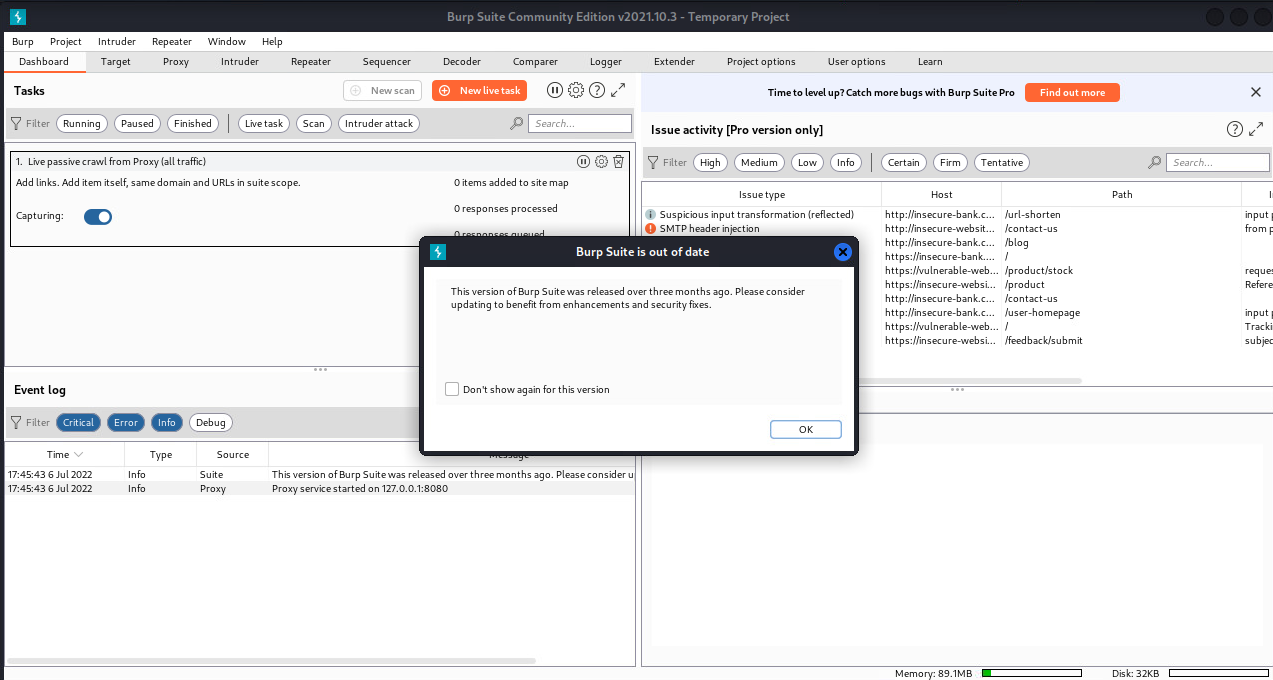
Task: Open task settings gear in Tasks header
Action: pyautogui.click(x=576, y=90)
